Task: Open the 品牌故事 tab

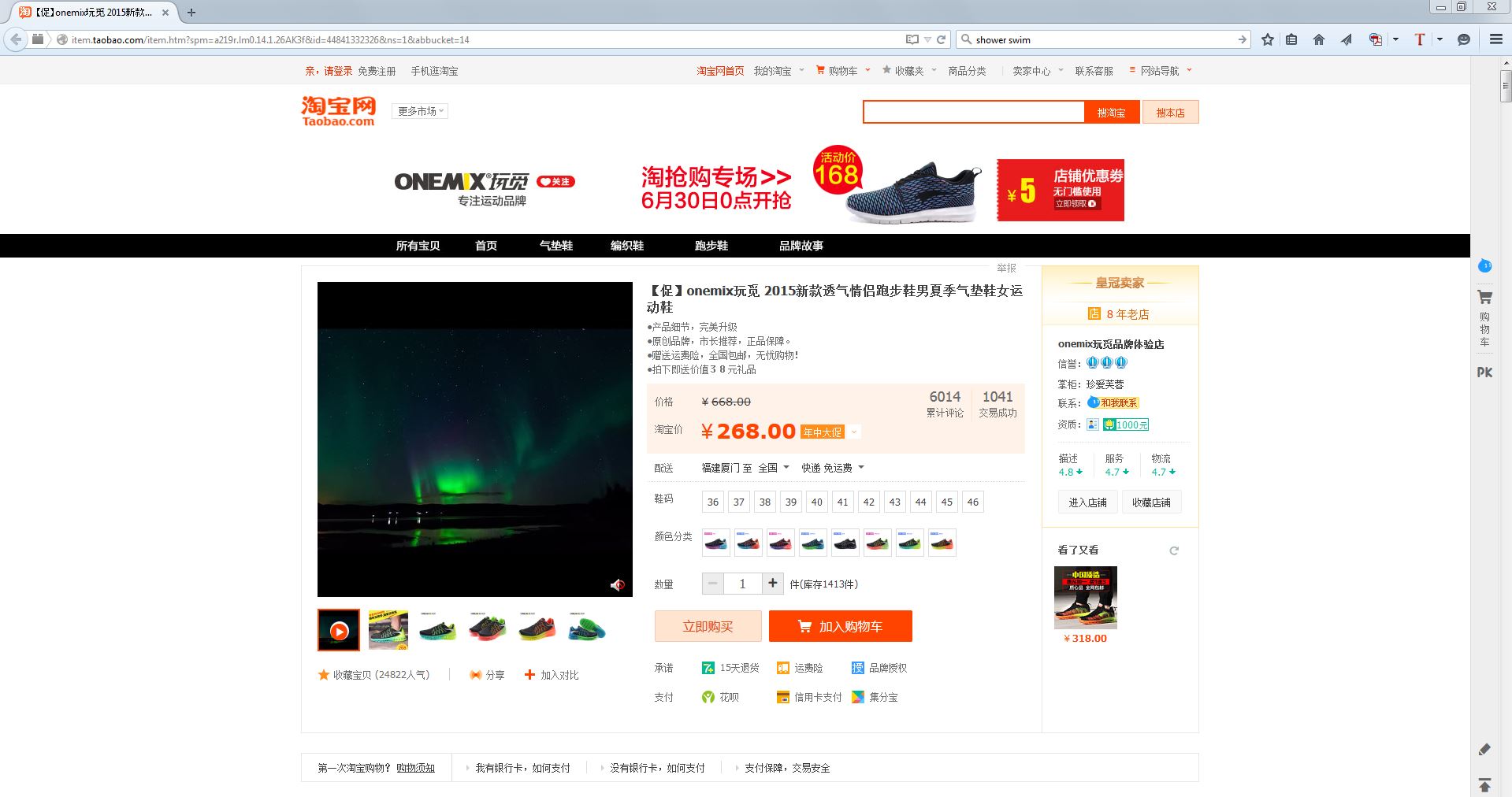Action: (801, 246)
